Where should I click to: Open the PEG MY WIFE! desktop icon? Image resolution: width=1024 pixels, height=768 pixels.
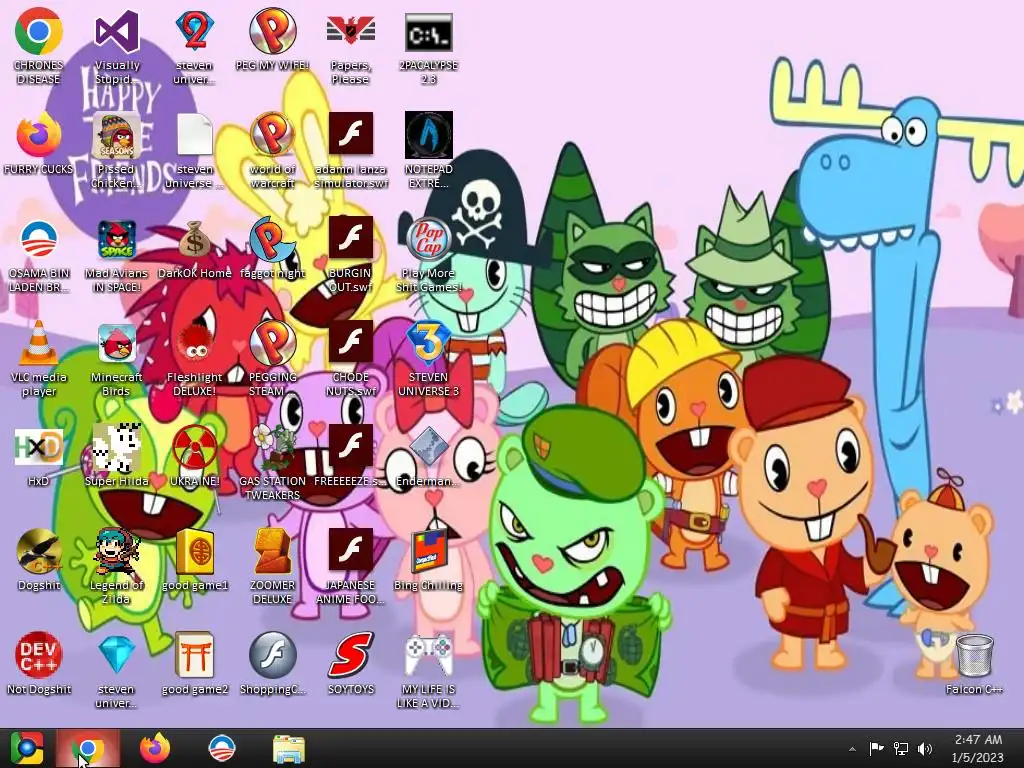pos(272,33)
